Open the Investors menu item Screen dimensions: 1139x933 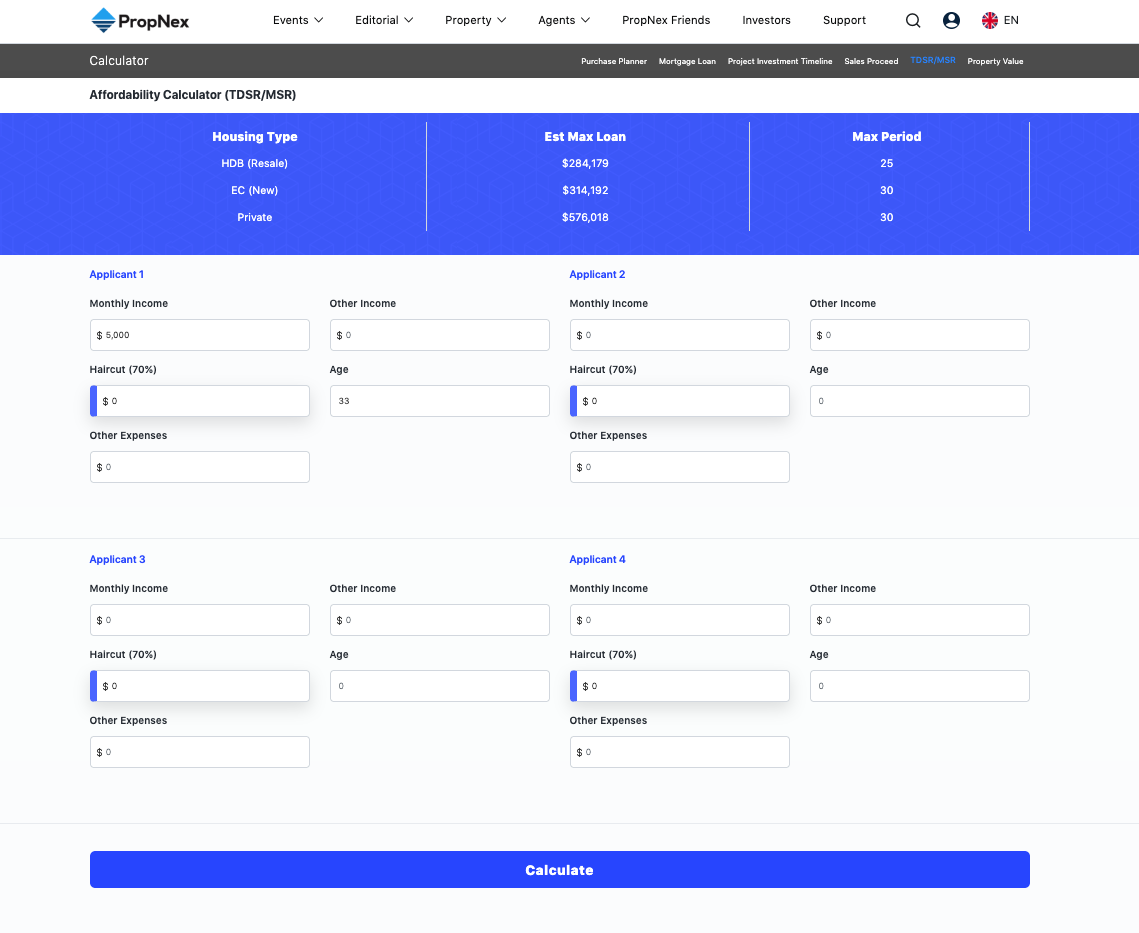pyautogui.click(x=766, y=20)
